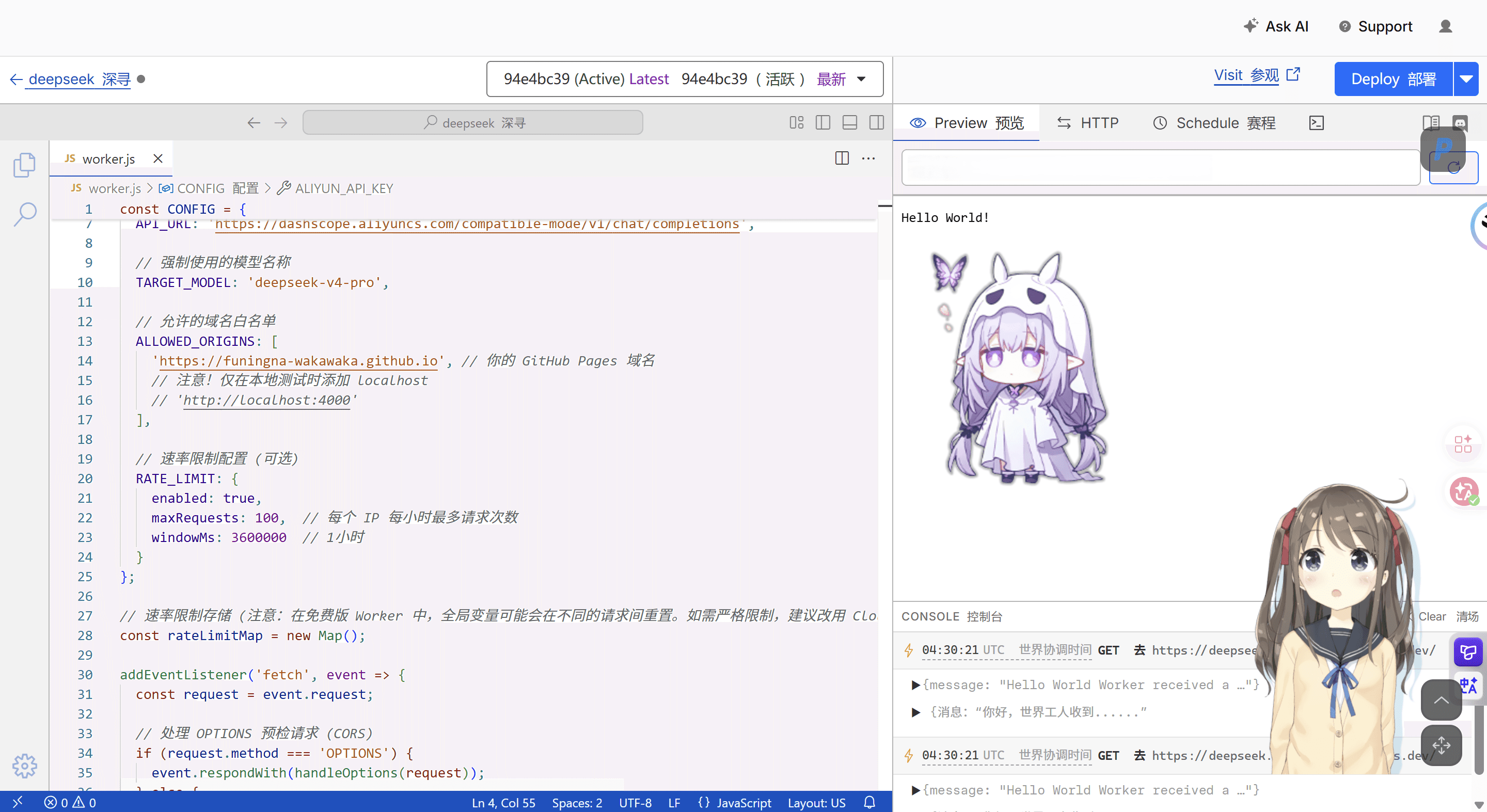Click the blue 中A translate icon
Image resolution: width=1487 pixels, height=812 pixels.
(x=1468, y=686)
